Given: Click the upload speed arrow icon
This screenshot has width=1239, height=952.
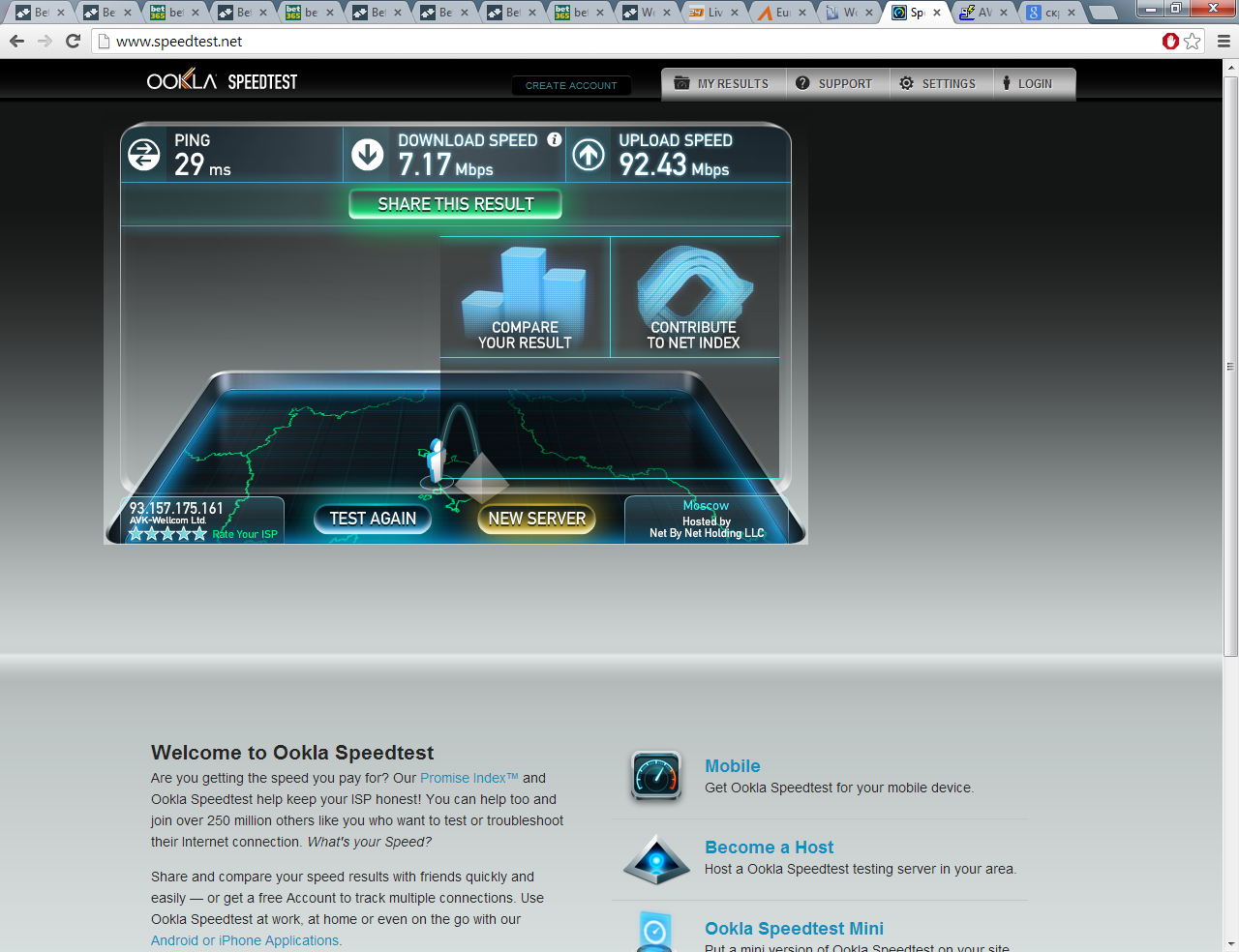Looking at the screenshot, I should (x=589, y=155).
